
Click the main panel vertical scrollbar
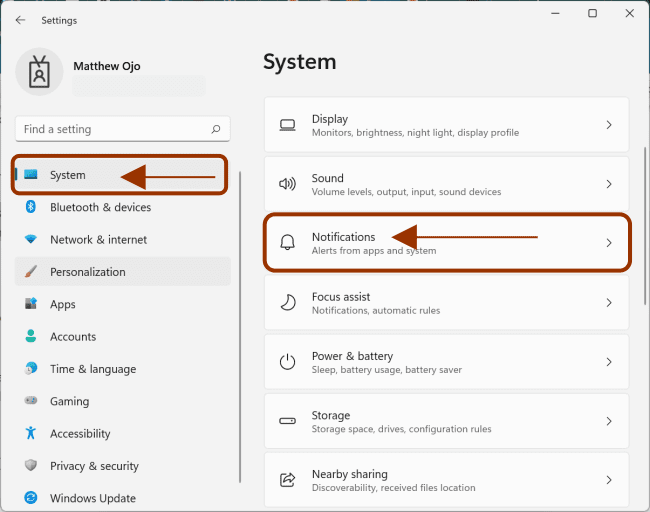point(645,226)
